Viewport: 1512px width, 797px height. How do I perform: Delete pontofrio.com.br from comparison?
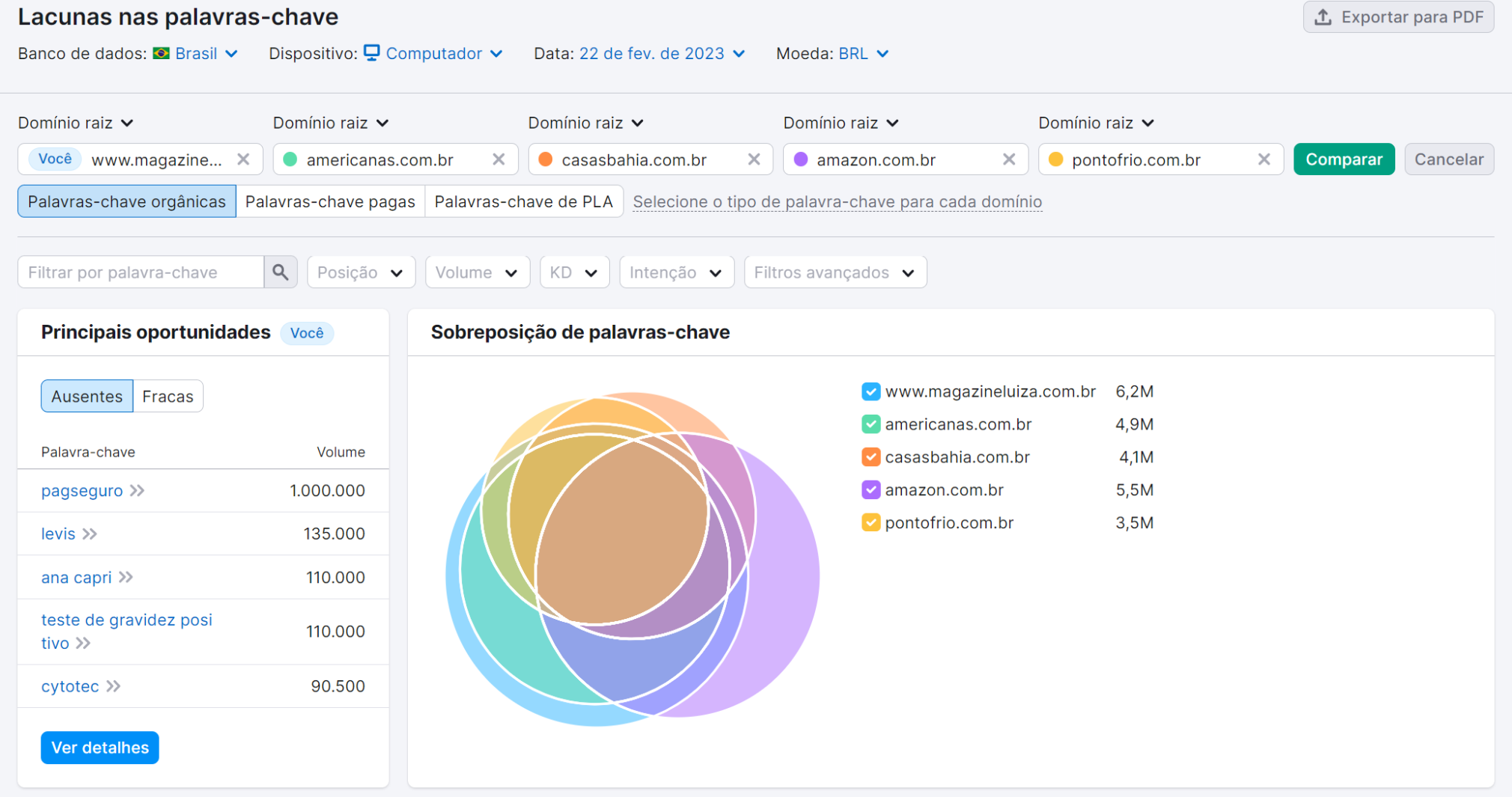pyautogui.click(x=1264, y=159)
